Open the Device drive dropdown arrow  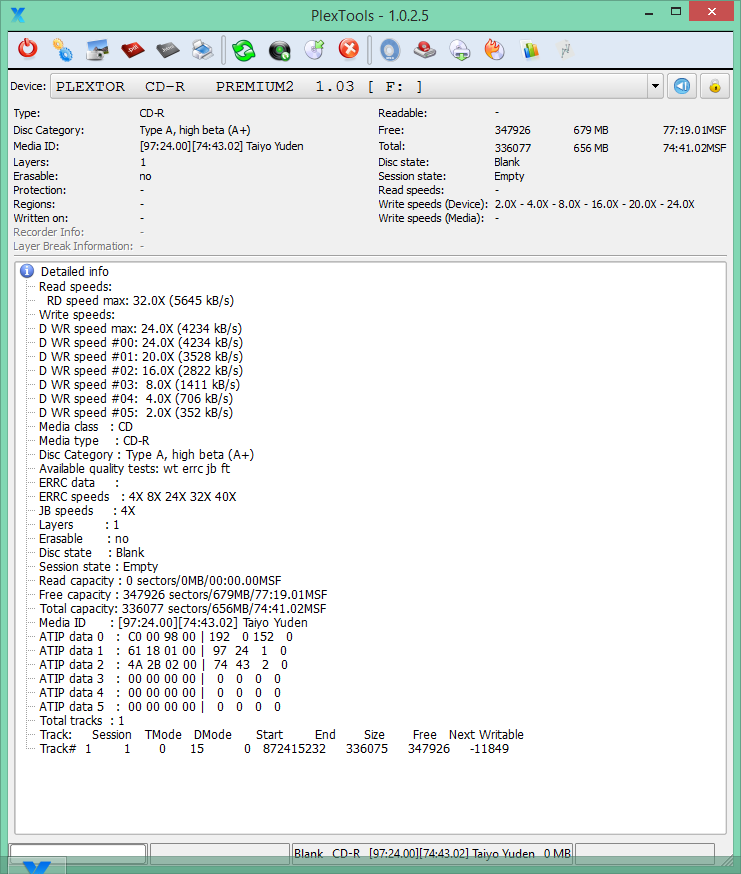[655, 86]
